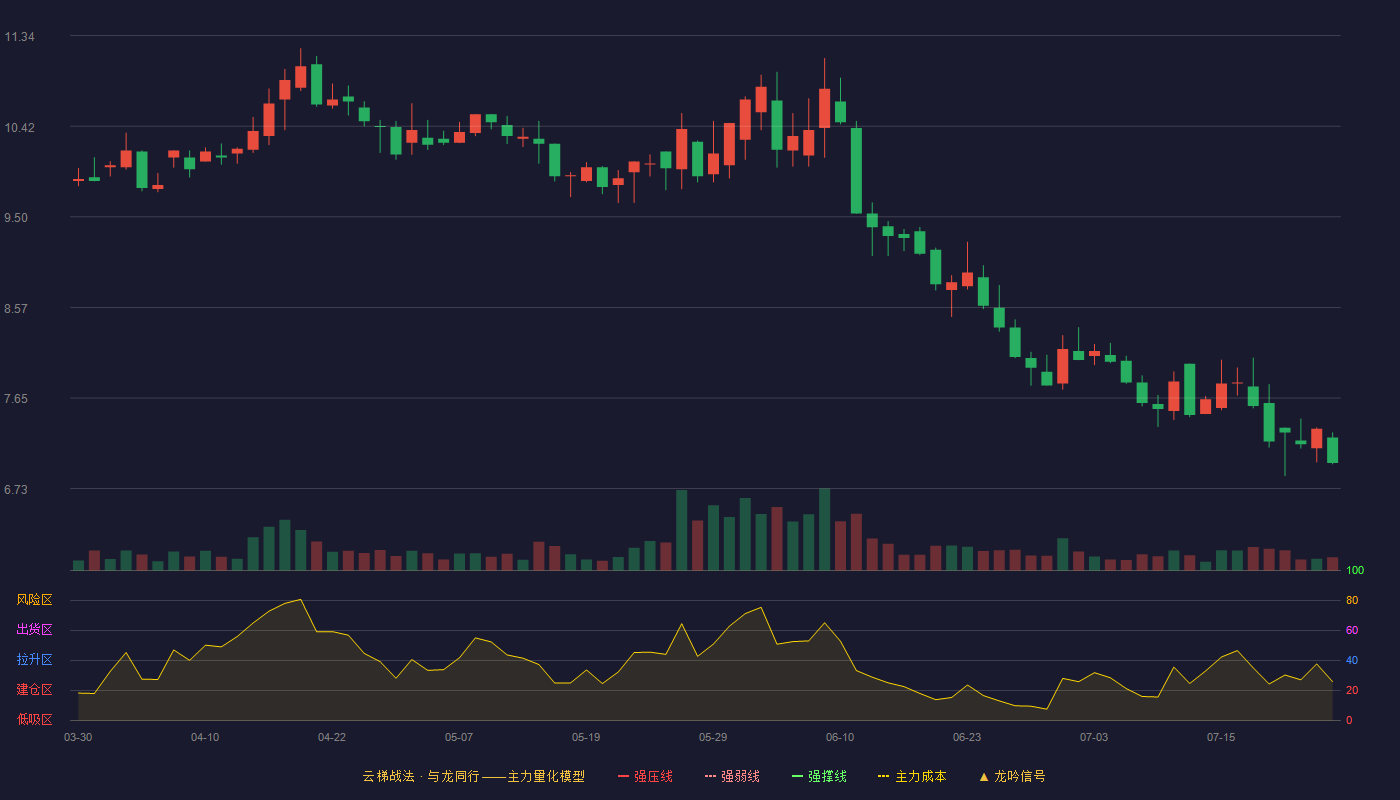The height and width of the screenshot is (800, 1400).
Task: Toggle the 强弱线 legend series
Action: pyautogui.click(x=732, y=776)
